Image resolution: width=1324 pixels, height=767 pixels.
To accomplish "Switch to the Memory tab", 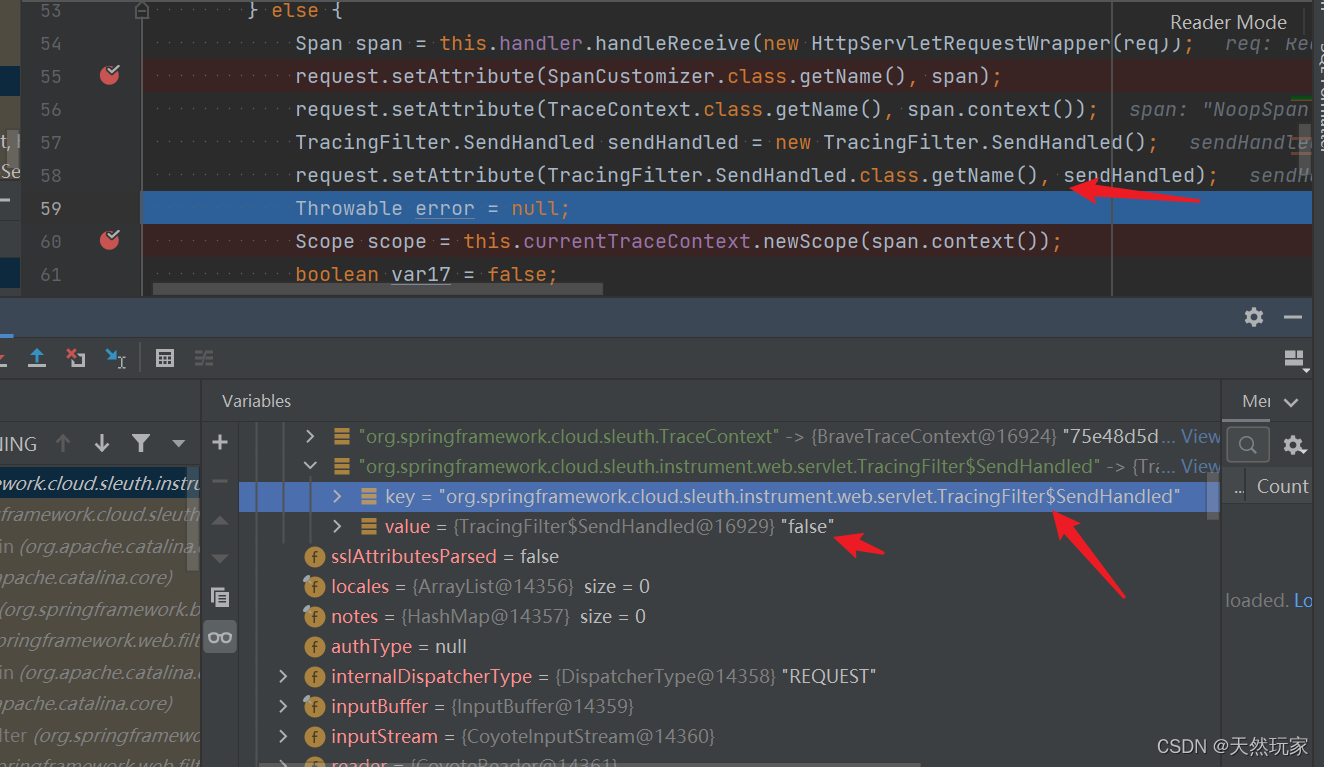I will pos(1256,401).
